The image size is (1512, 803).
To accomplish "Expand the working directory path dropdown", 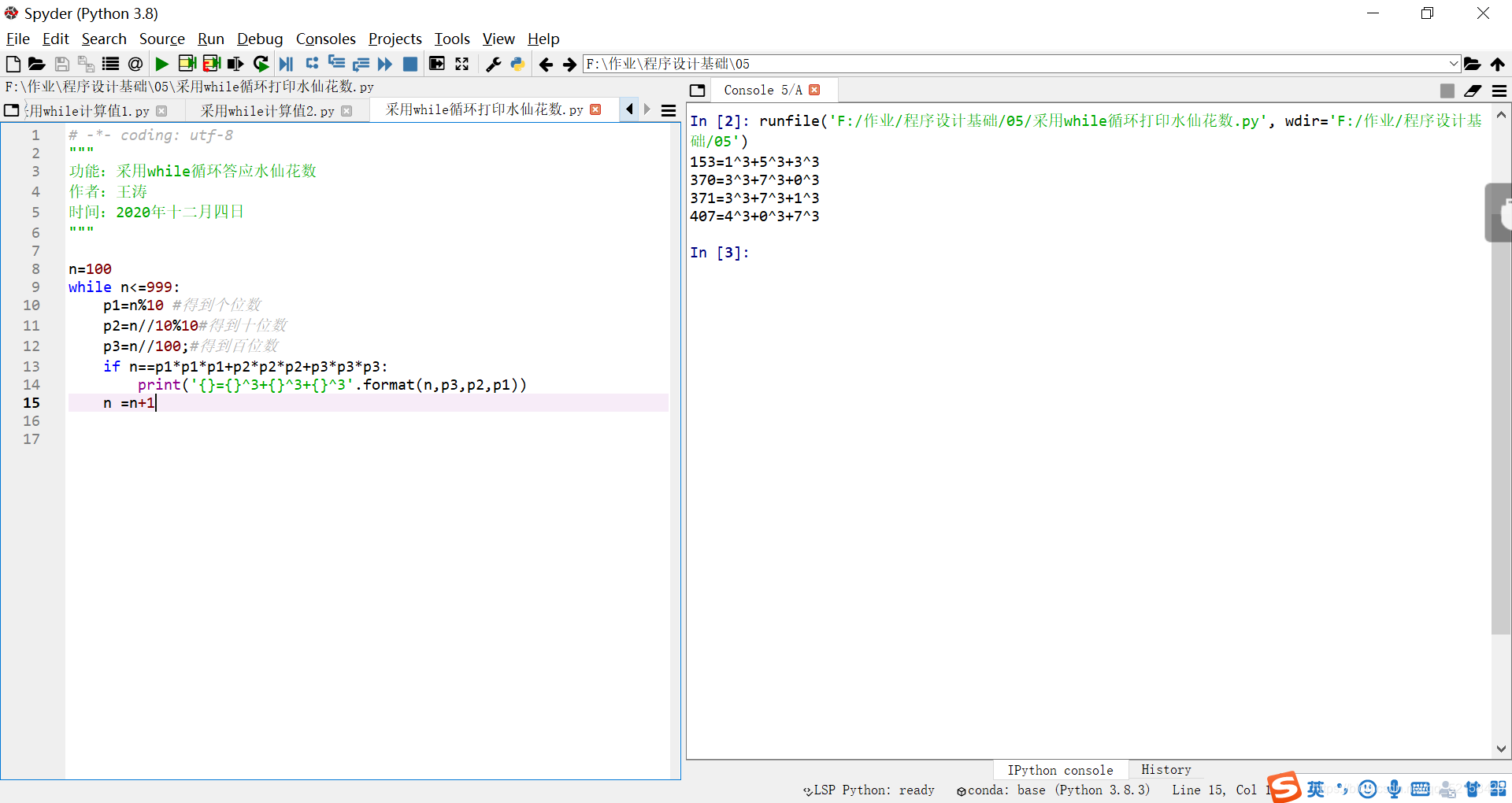I will pyautogui.click(x=1454, y=64).
